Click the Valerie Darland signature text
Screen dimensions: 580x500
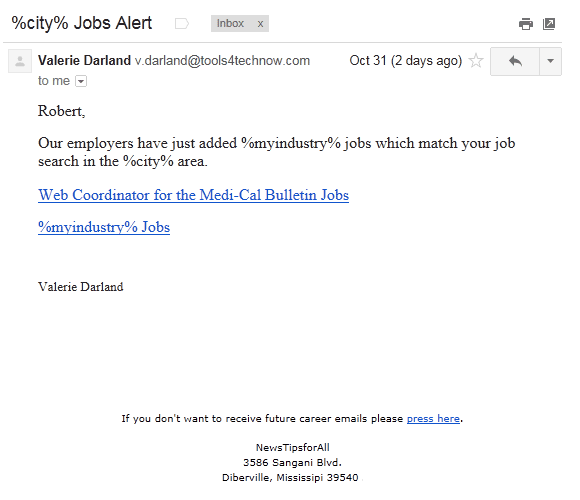pos(81,287)
